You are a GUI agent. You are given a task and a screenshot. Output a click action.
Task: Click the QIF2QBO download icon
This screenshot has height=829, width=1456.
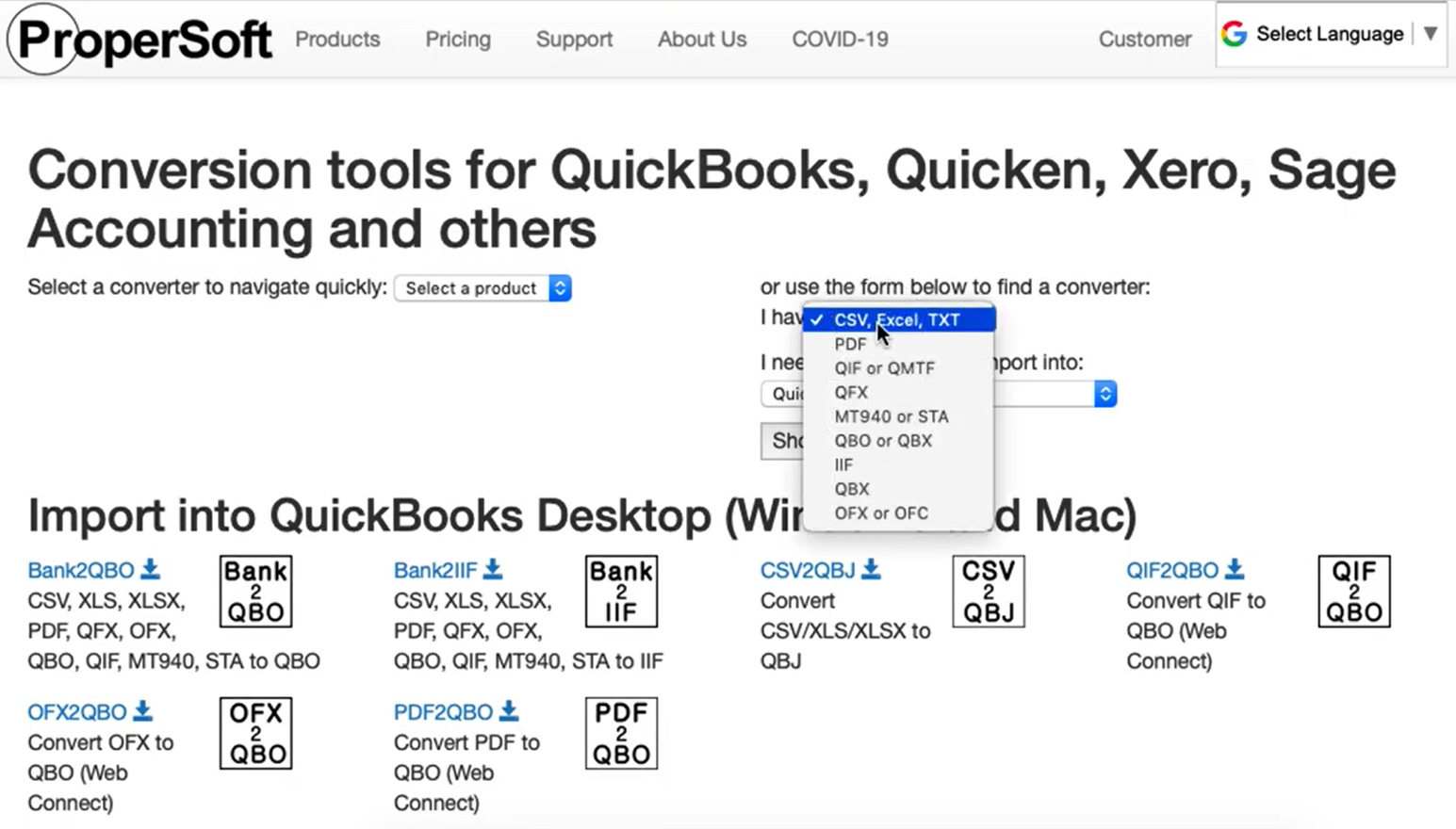click(1235, 569)
